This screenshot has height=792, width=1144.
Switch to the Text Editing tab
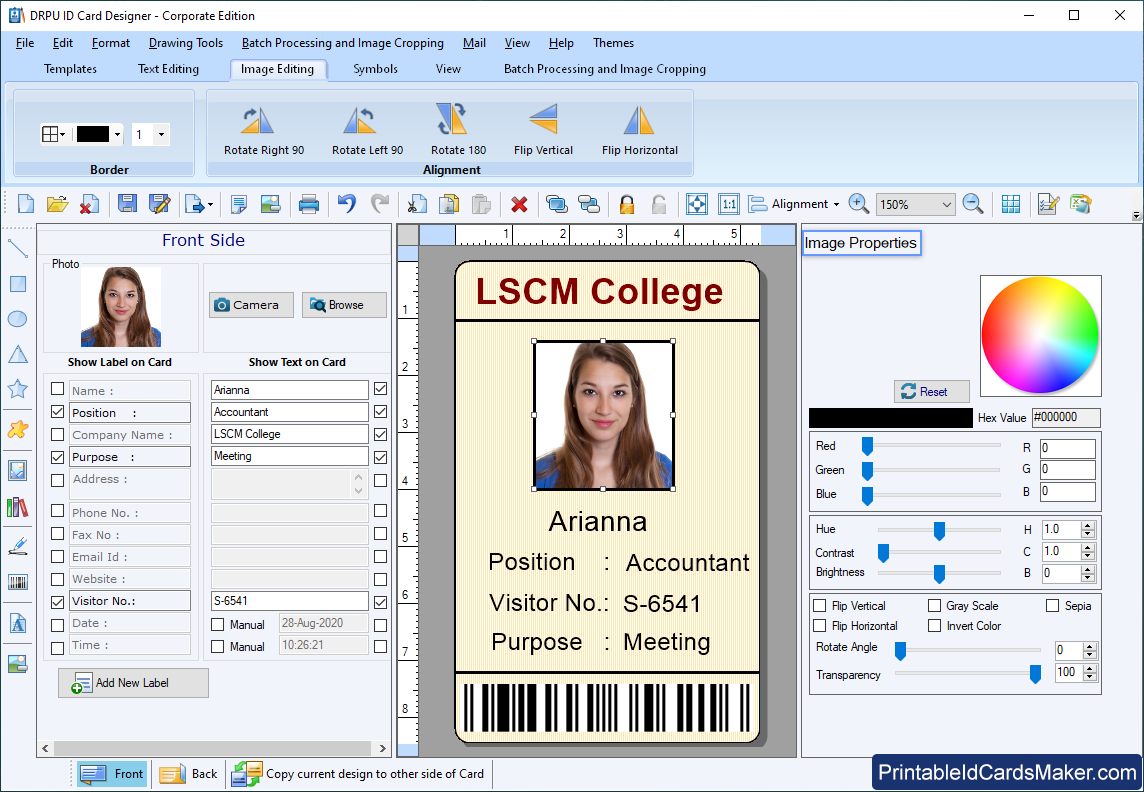coord(168,69)
